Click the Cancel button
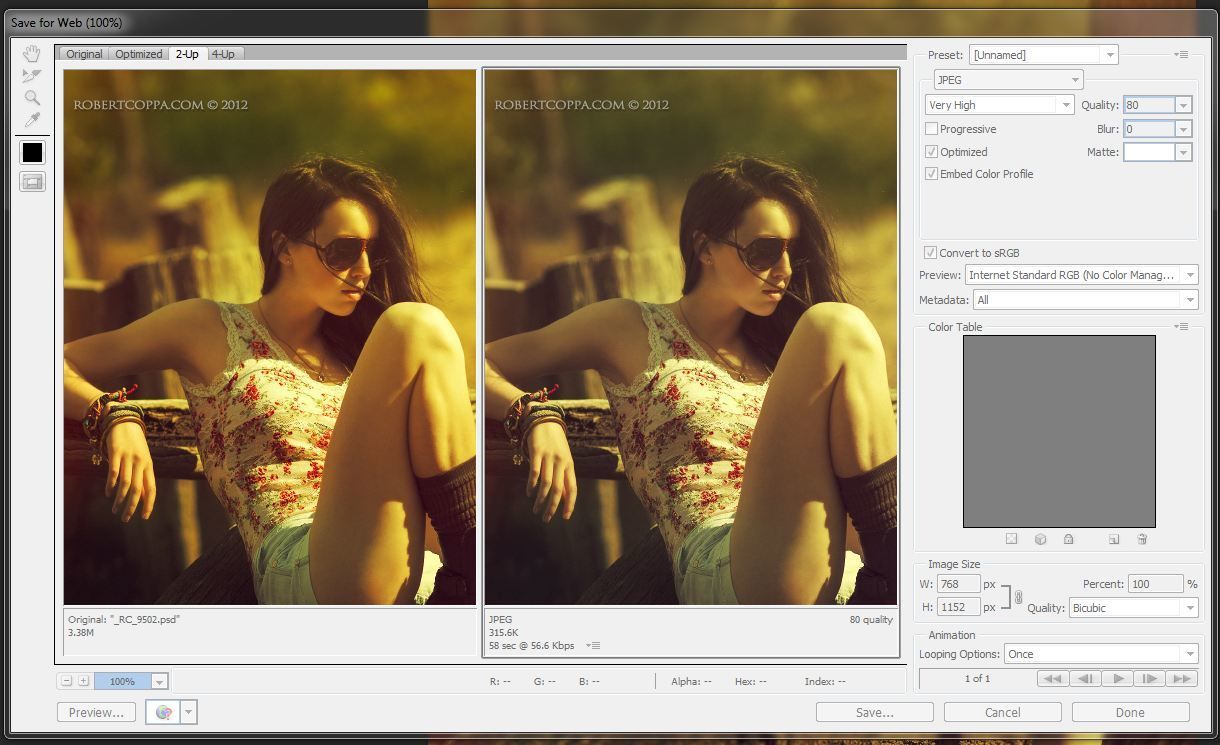Viewport: 1220px width, 745px height. (1002, 712)
